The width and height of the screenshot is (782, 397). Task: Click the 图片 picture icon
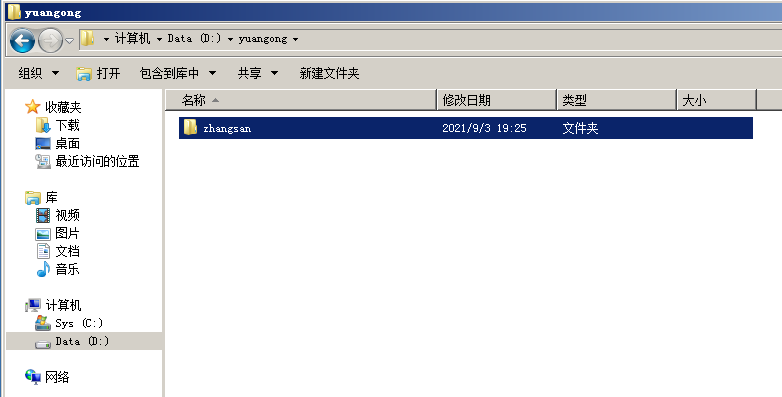(43, 234)
